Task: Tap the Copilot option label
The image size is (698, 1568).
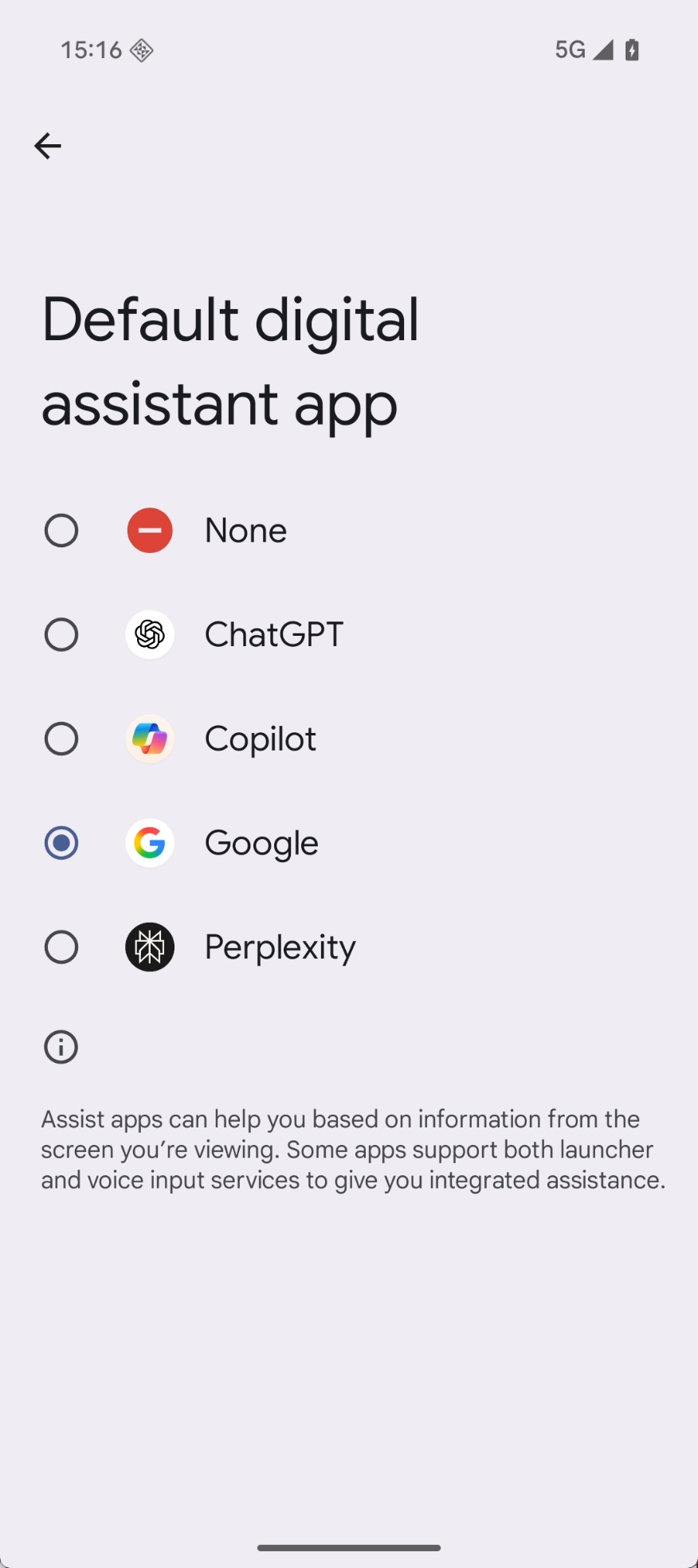Action: pyautogui.click(x=261, y=739)
